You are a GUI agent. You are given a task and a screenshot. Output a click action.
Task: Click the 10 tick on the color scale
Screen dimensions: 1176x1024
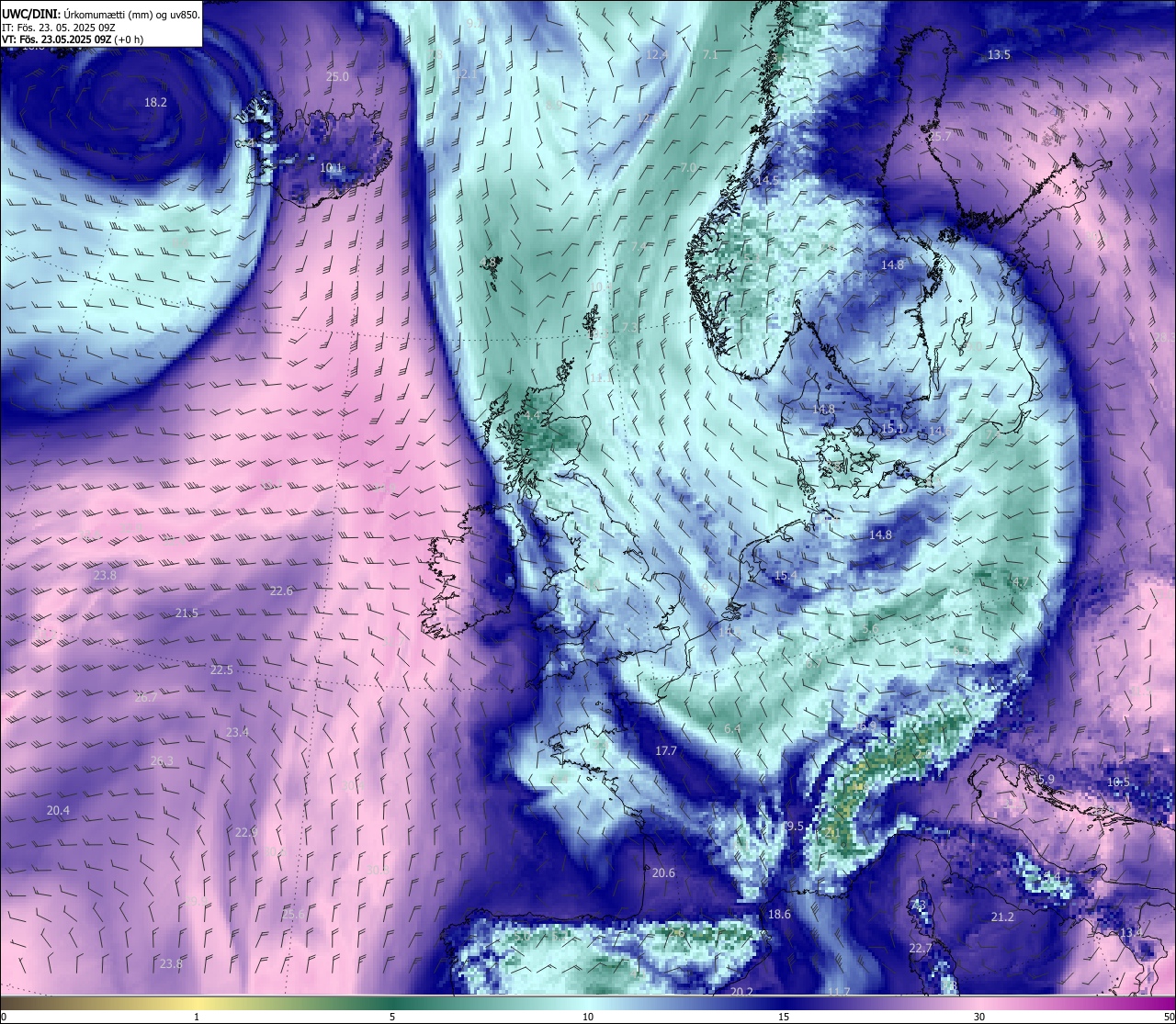coord(588,1016)
